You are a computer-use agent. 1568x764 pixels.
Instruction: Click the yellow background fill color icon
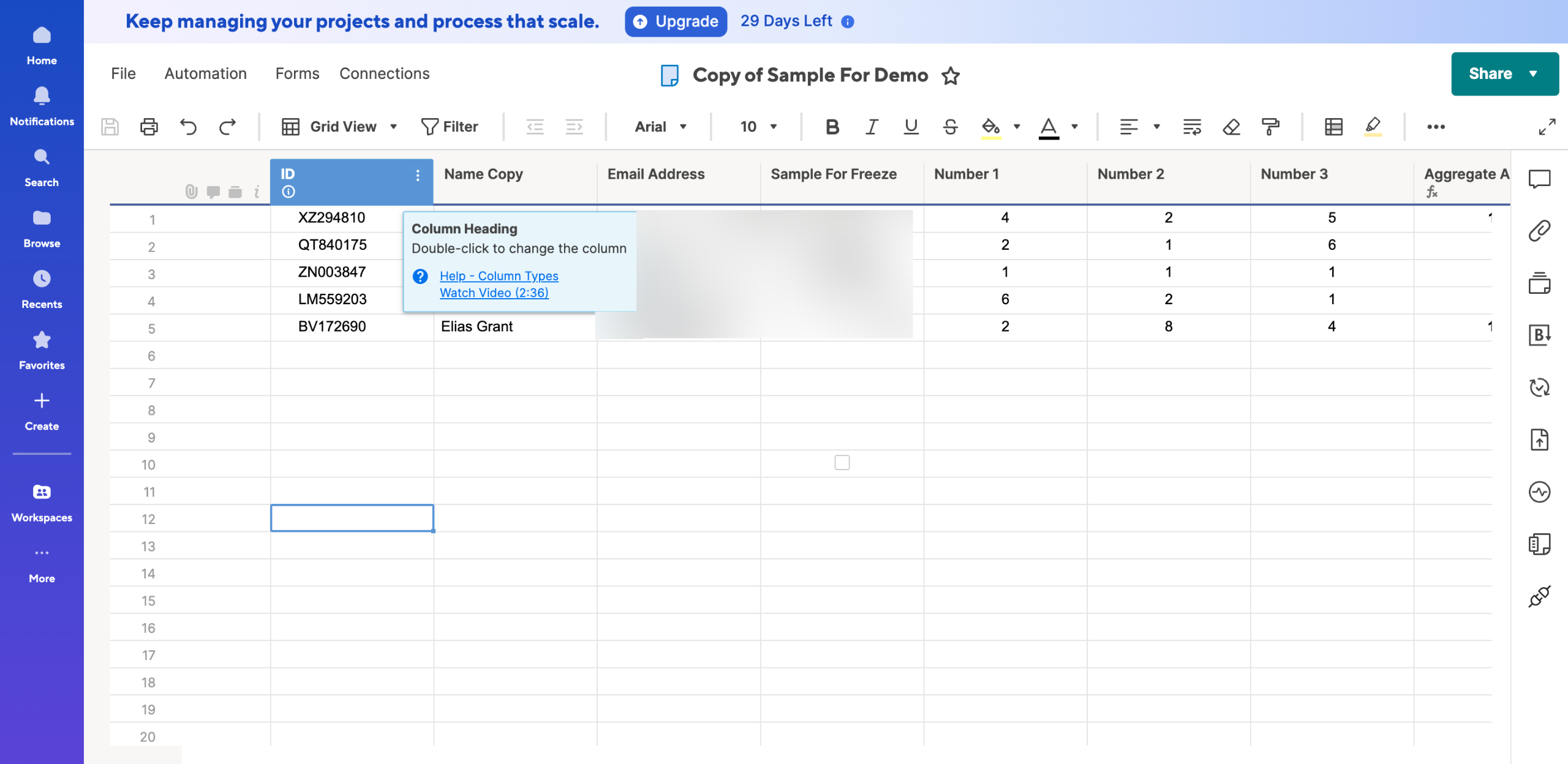click(x=990, y=127)
